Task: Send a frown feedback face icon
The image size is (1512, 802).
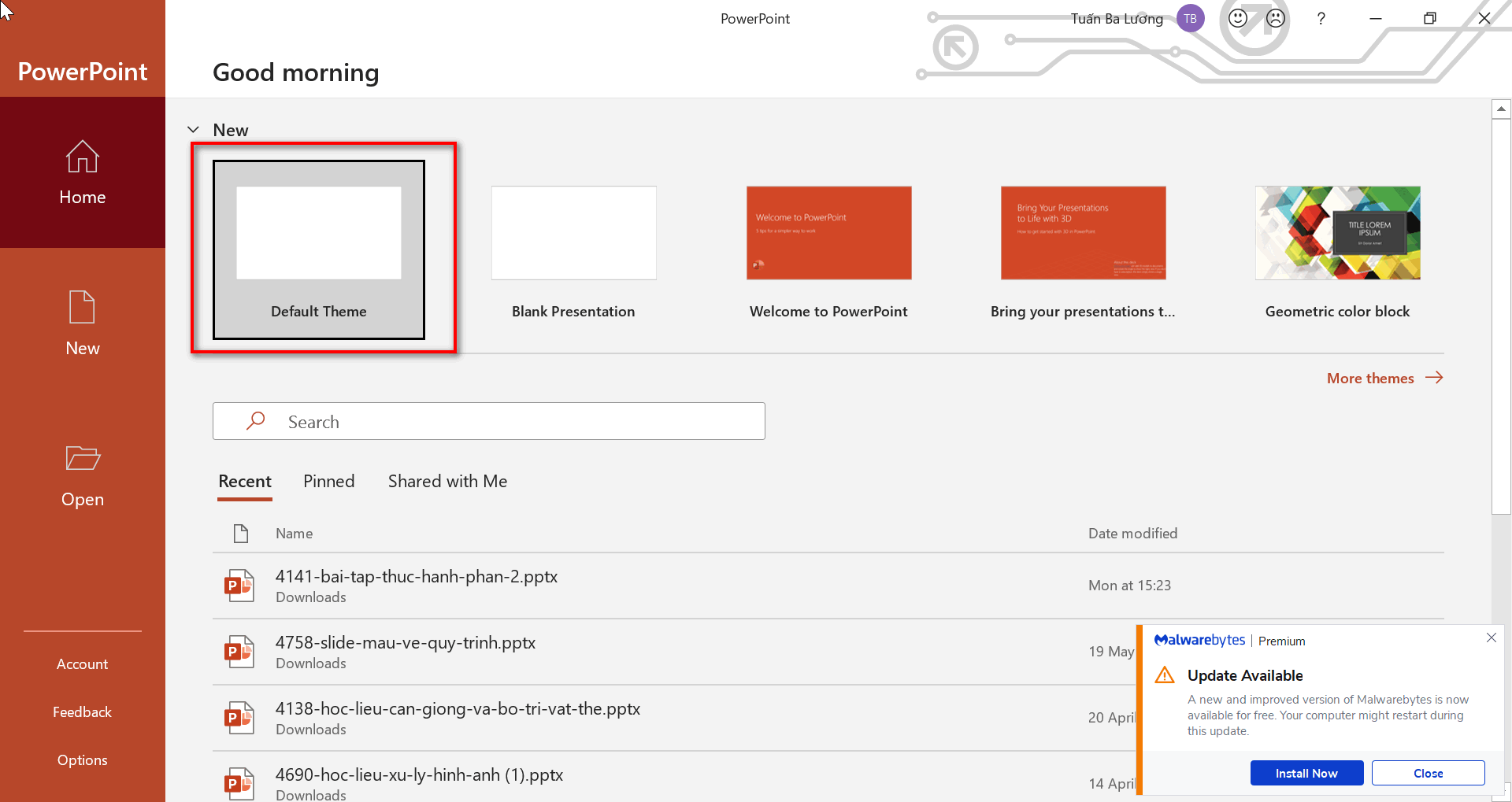Action: (x=1276, y=18)
